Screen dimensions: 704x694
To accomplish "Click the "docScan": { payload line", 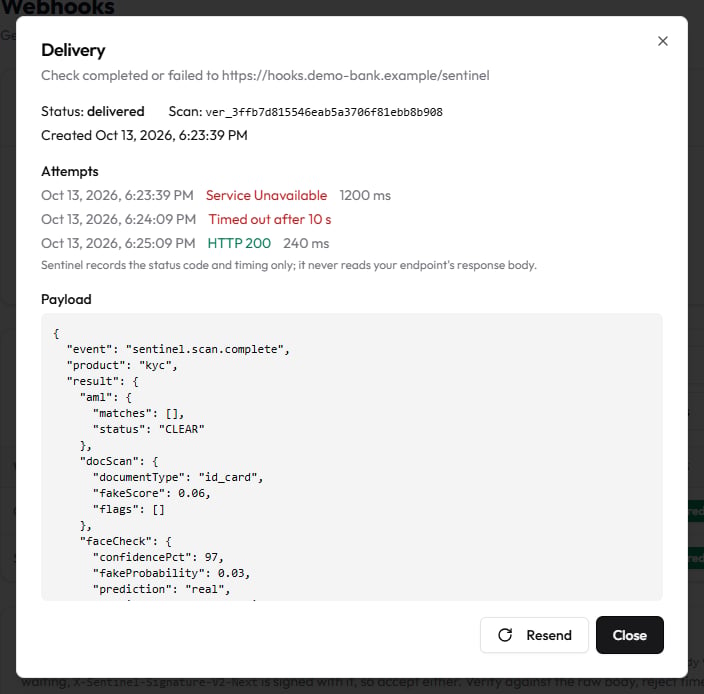I will click(119, 461).
